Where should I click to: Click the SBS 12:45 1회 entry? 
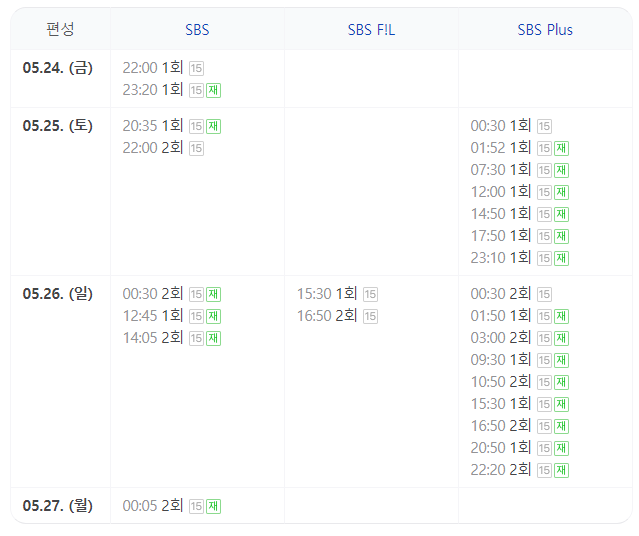point(153,315)
